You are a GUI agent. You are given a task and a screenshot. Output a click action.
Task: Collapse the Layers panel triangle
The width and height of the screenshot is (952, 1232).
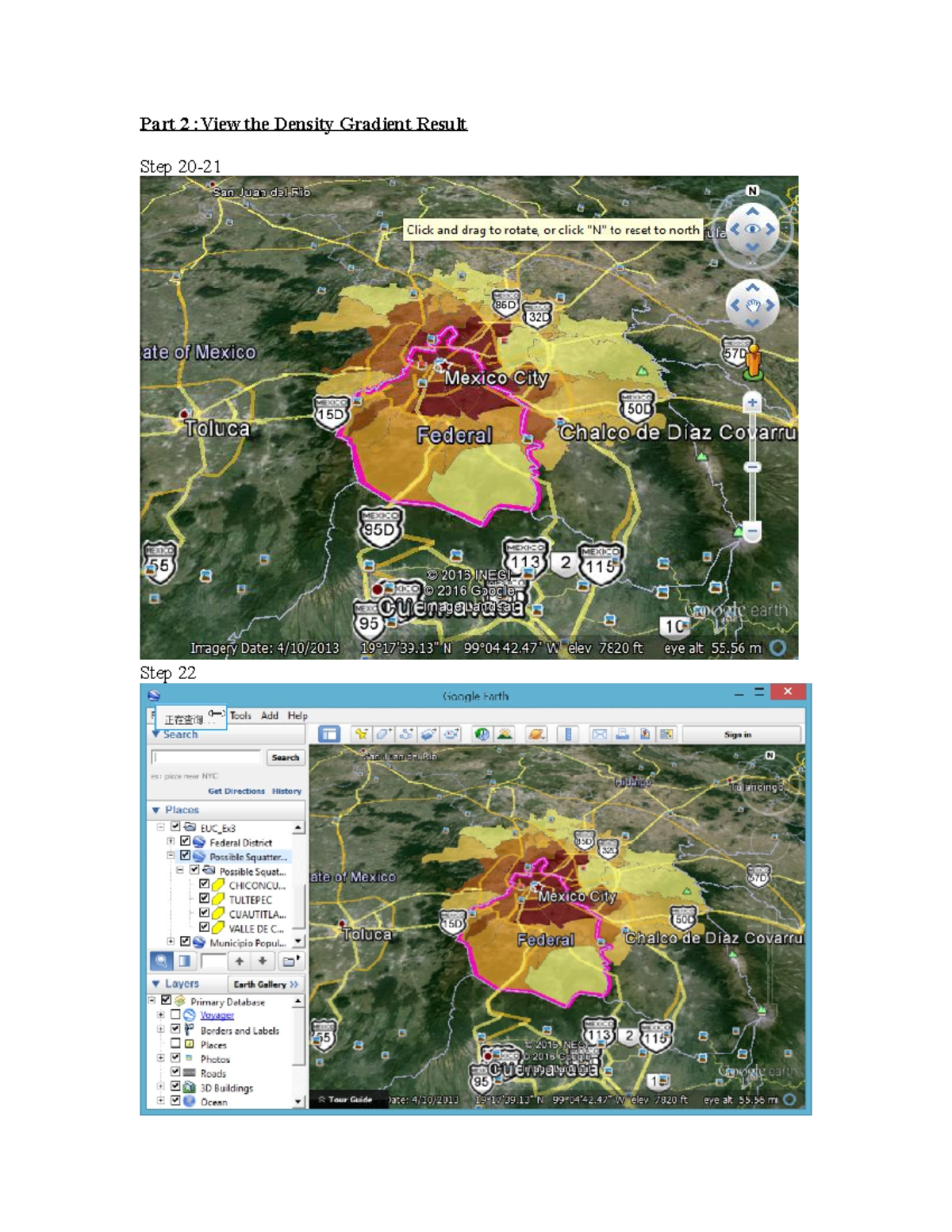[156, 984]
